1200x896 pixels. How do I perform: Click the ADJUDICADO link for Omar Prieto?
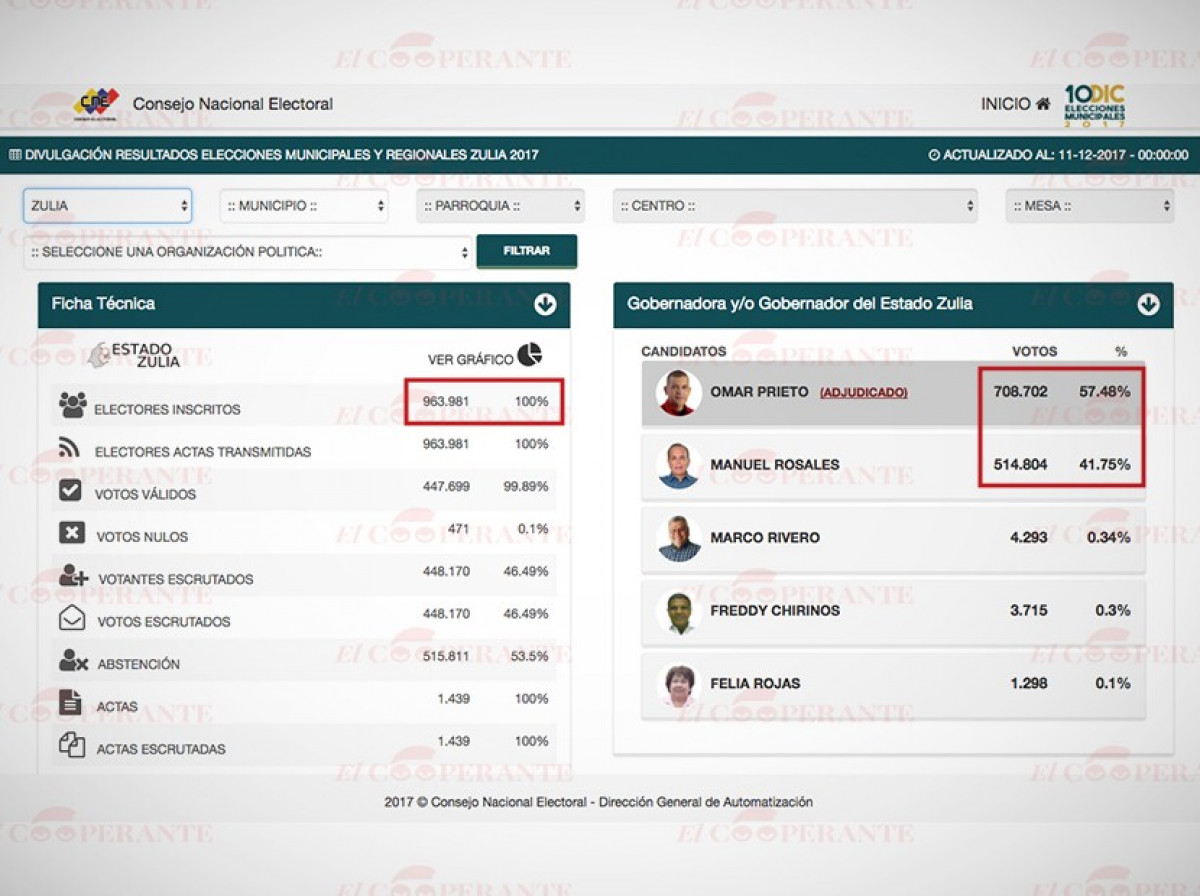pyautogui.click(x=863, y=393)
